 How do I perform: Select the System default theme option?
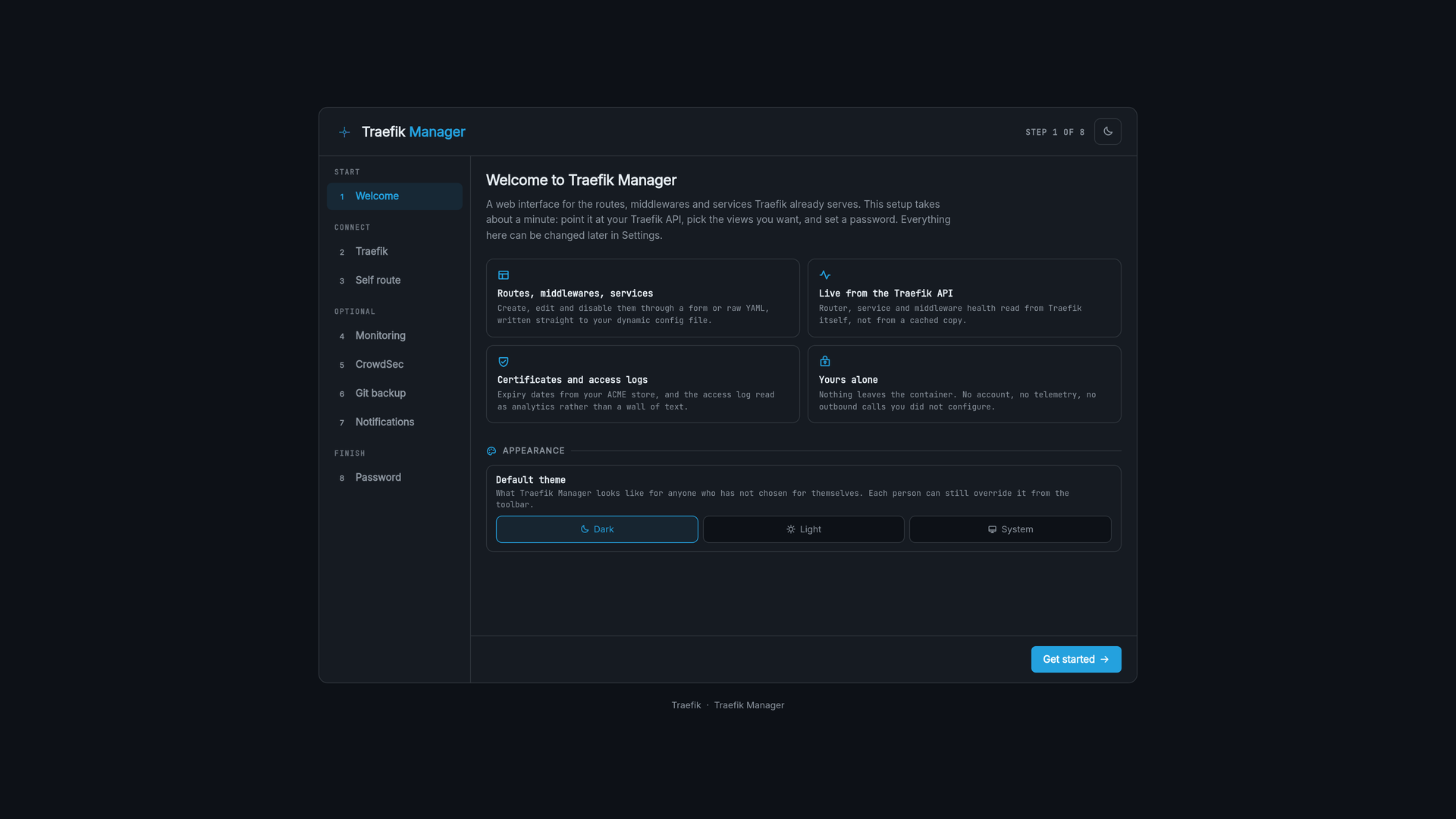click(1010, 529)
